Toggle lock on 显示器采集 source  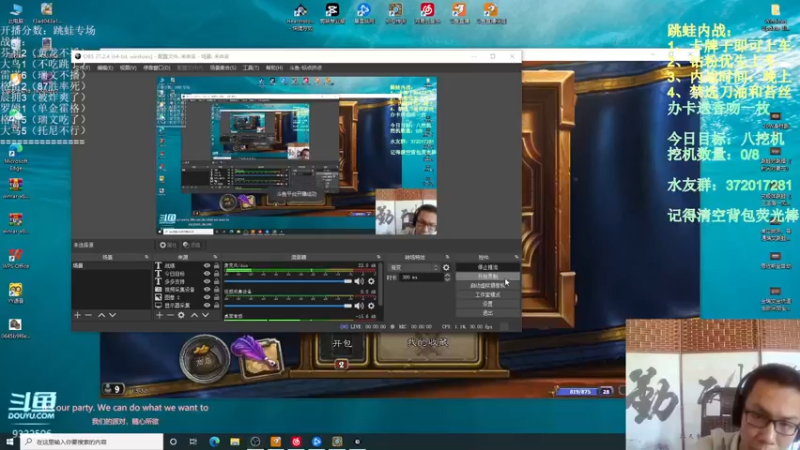(x=216, y=305)
